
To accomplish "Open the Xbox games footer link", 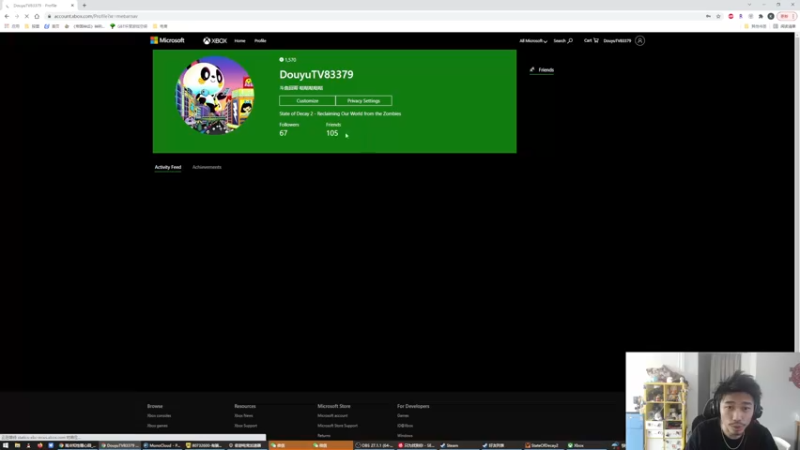I will [x=157, y=426].
